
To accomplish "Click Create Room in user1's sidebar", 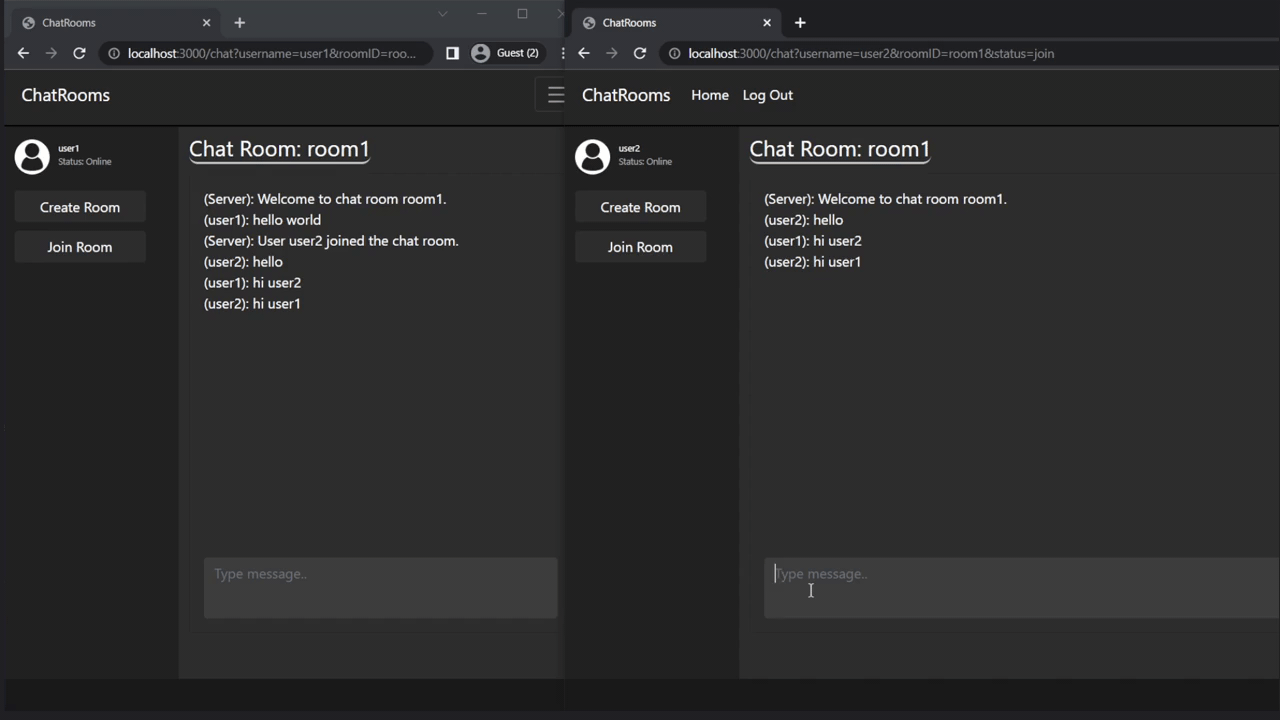I will point(79,207).
